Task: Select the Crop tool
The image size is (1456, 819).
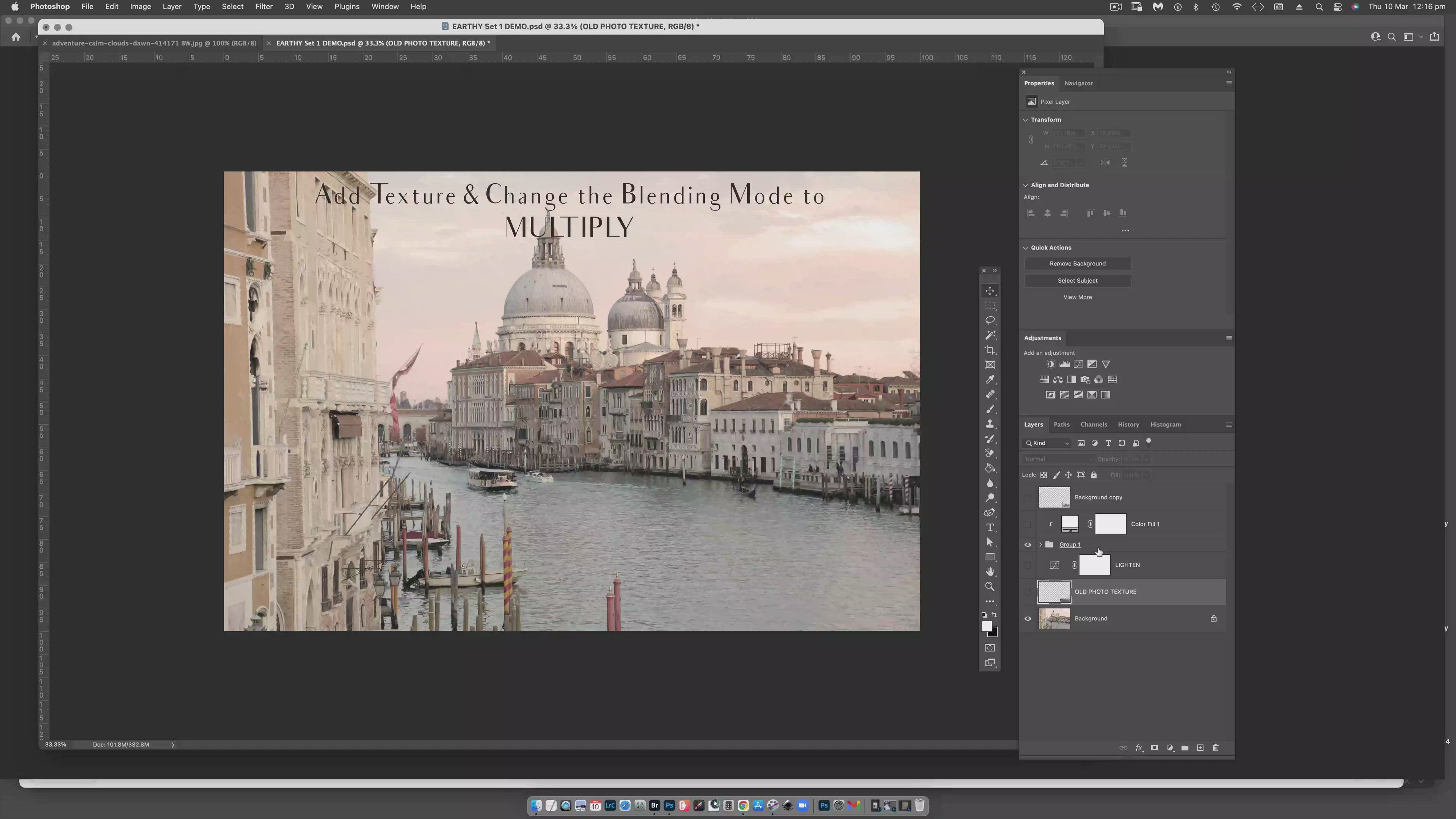Action: 990,350
